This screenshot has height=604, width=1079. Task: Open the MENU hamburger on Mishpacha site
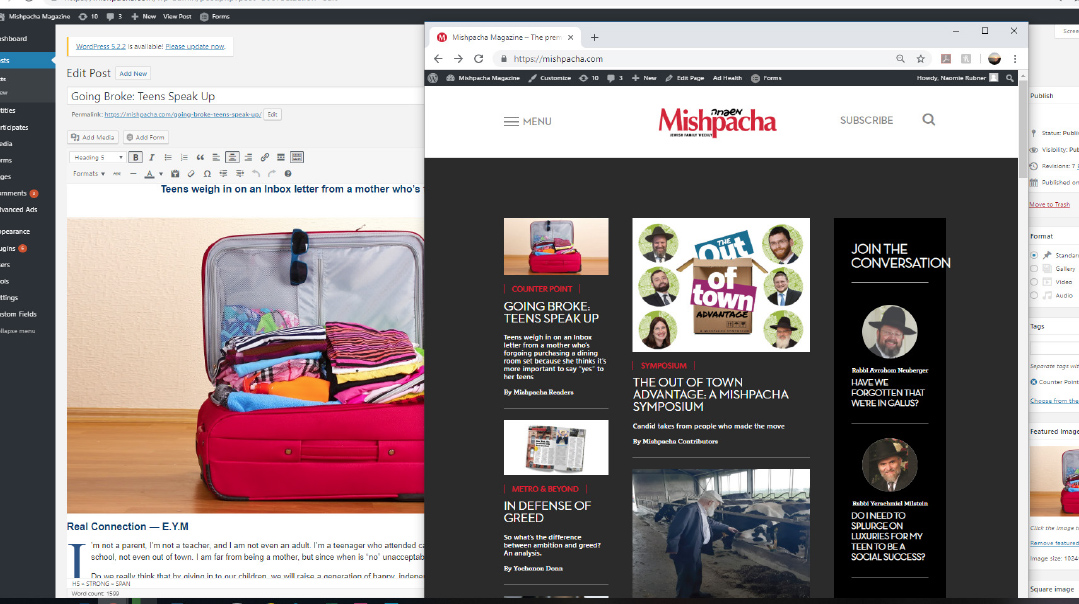(527, 122)
